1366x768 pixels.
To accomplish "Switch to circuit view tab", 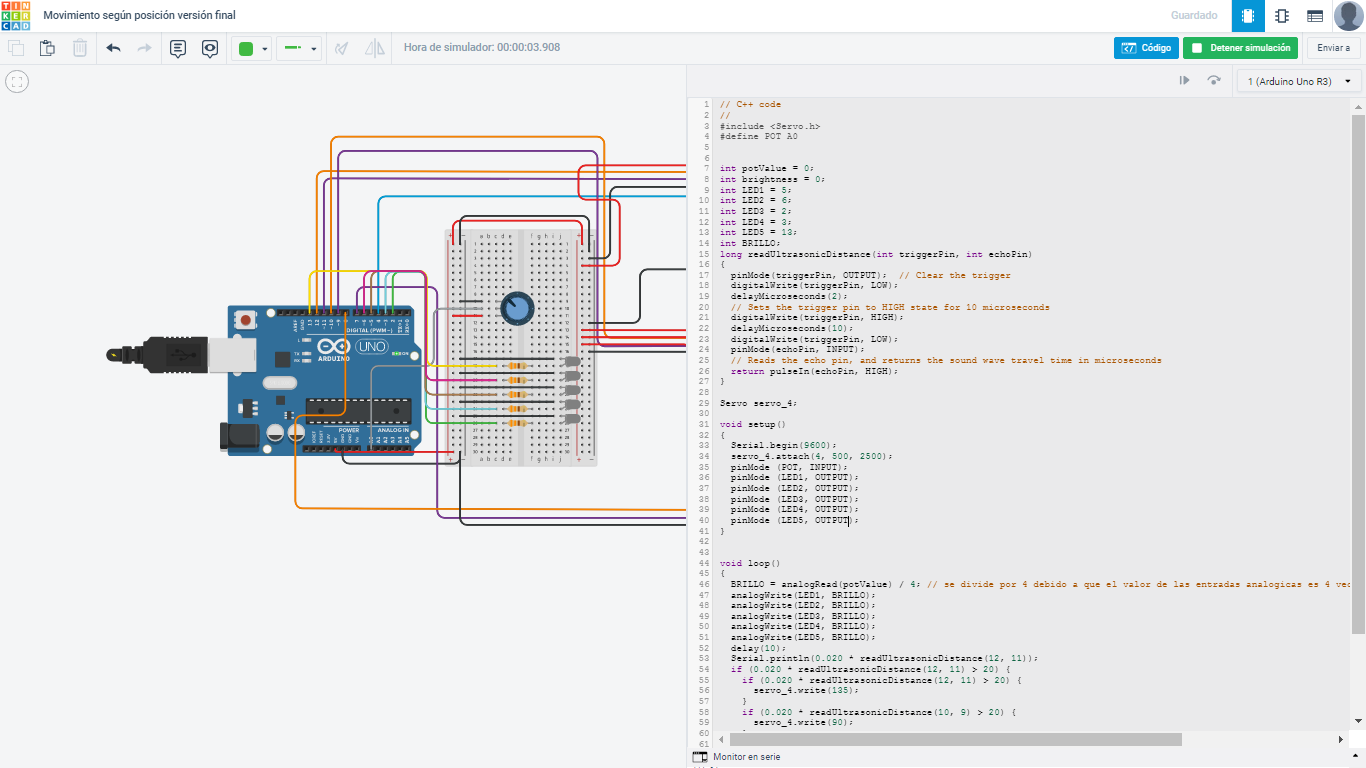I will point(1248,16).
